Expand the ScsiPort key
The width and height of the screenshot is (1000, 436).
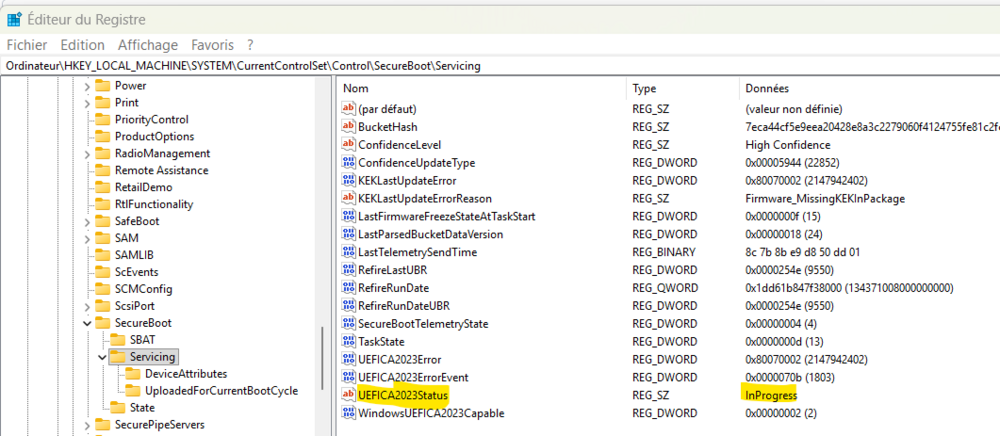(x=87, y=306)
